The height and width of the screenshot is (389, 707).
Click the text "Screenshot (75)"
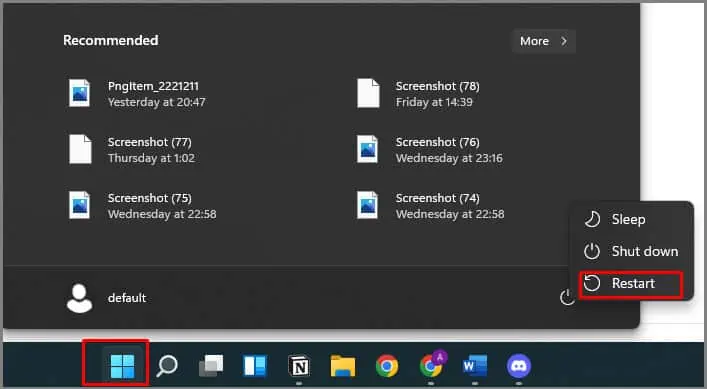click(150, 198)
